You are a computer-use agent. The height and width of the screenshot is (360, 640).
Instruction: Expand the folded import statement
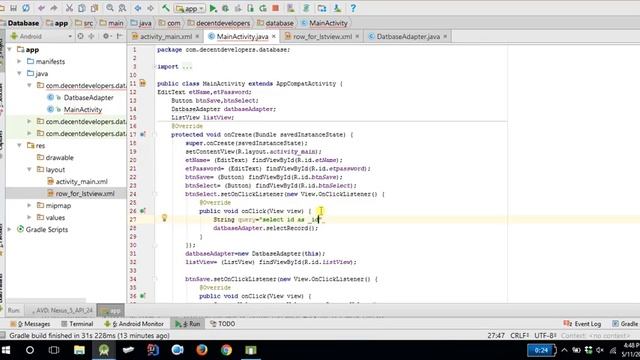[x=187, y=67]
